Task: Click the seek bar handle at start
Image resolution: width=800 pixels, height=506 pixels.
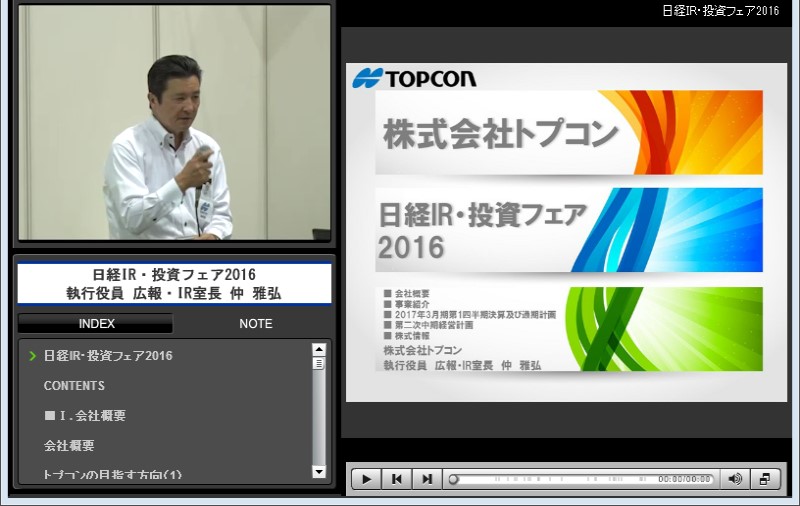Action: tap(453, 479)
